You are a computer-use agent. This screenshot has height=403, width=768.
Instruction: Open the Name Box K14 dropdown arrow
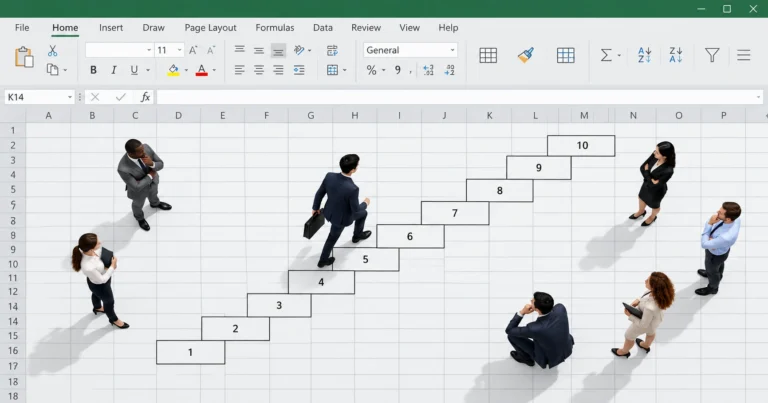point(70,97)
